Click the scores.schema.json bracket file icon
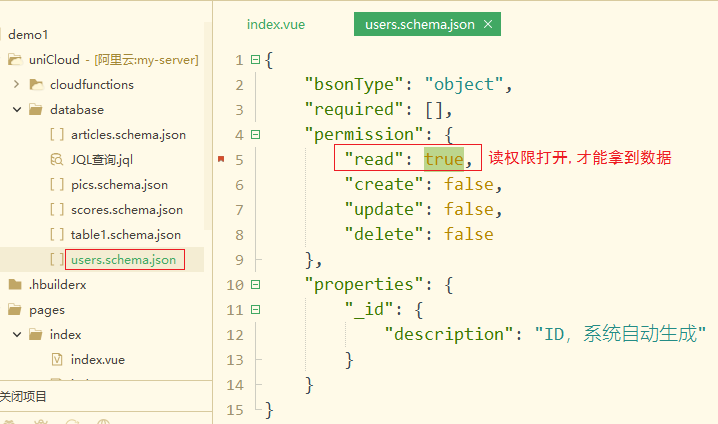718x424 pixels. [57, 210]
